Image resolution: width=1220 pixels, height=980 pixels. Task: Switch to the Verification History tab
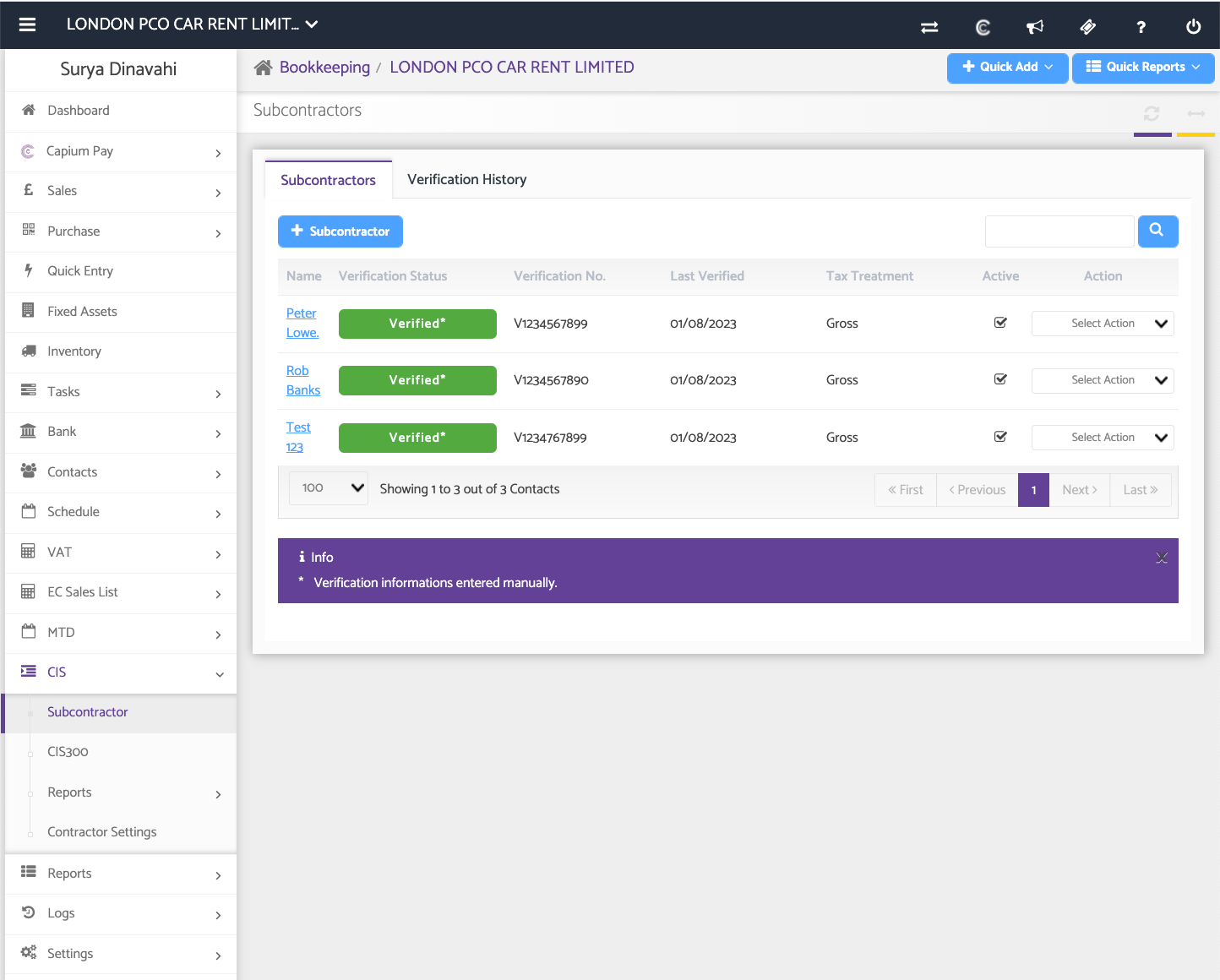pos(467,179)
